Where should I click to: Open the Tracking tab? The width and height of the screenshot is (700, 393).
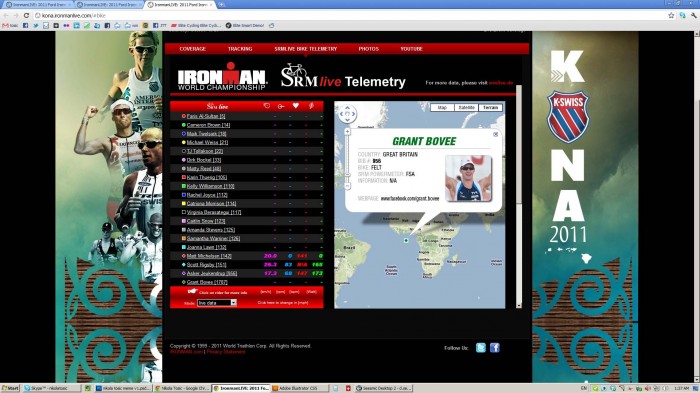[x=240, y=49]
